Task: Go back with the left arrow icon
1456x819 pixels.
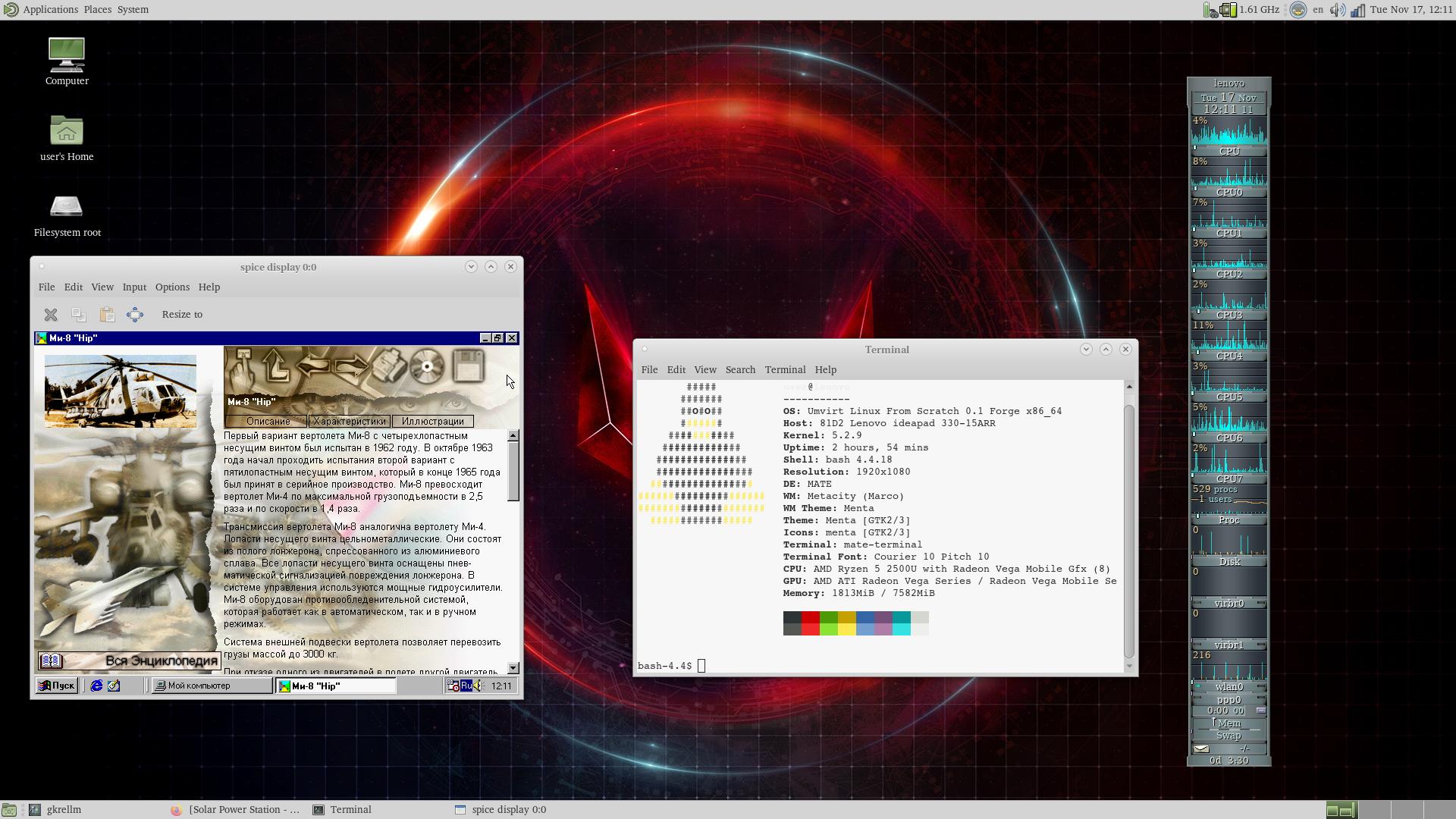Action: tap(314, 366)
